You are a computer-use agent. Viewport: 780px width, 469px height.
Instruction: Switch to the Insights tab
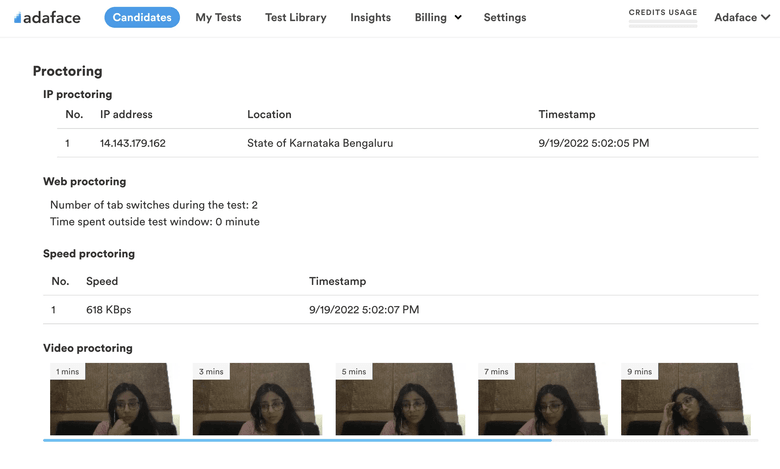tap(370, 17)
